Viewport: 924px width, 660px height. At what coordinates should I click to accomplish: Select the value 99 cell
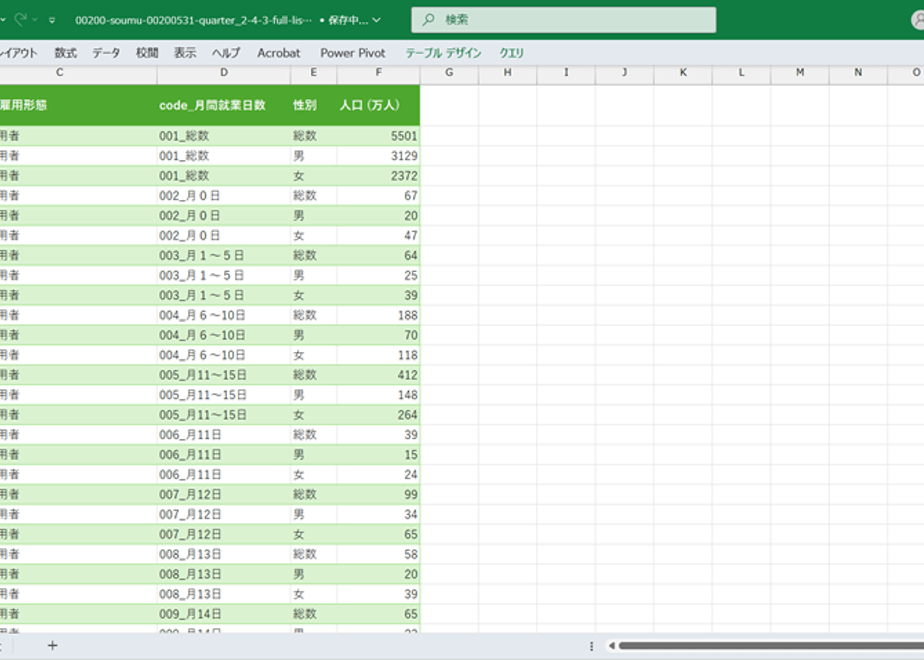[x=378, y=495]
